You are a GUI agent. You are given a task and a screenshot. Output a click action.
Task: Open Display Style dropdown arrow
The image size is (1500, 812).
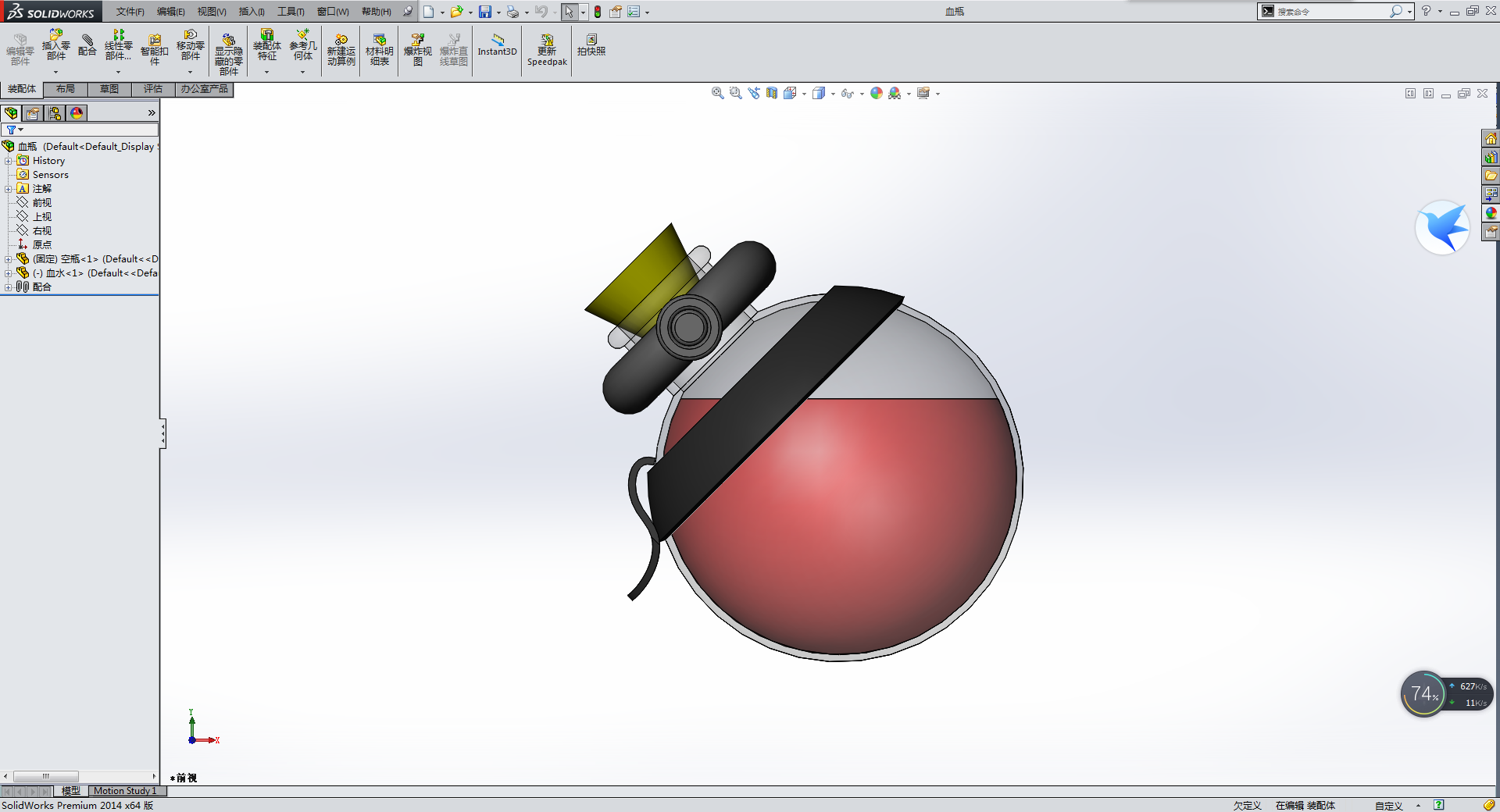[833, 94]
